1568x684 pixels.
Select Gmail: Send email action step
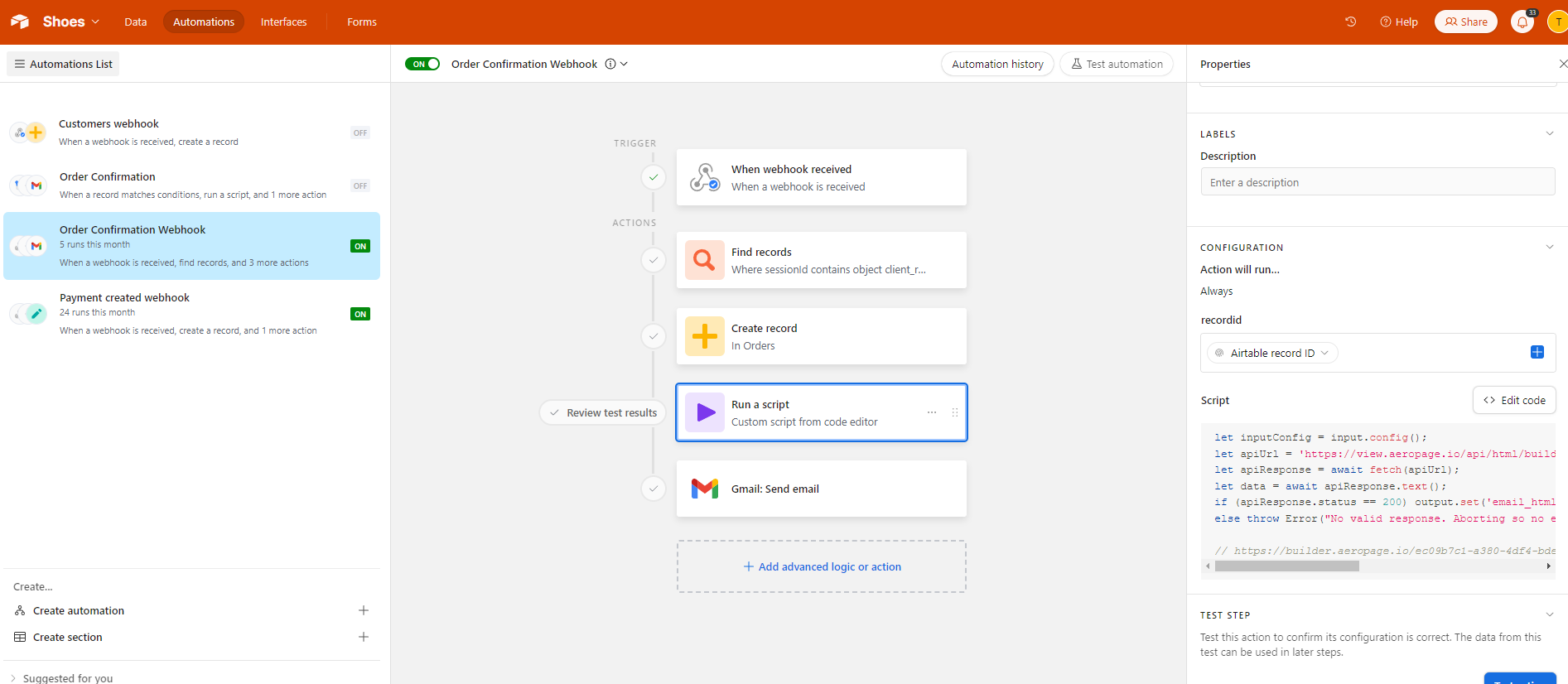[x=822, y=489]
